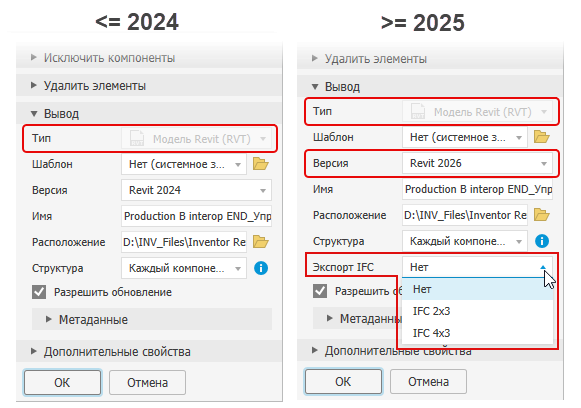Browse template folder in right panel
This screenshot has height=408, width=581.
click(x=542, y=137)
